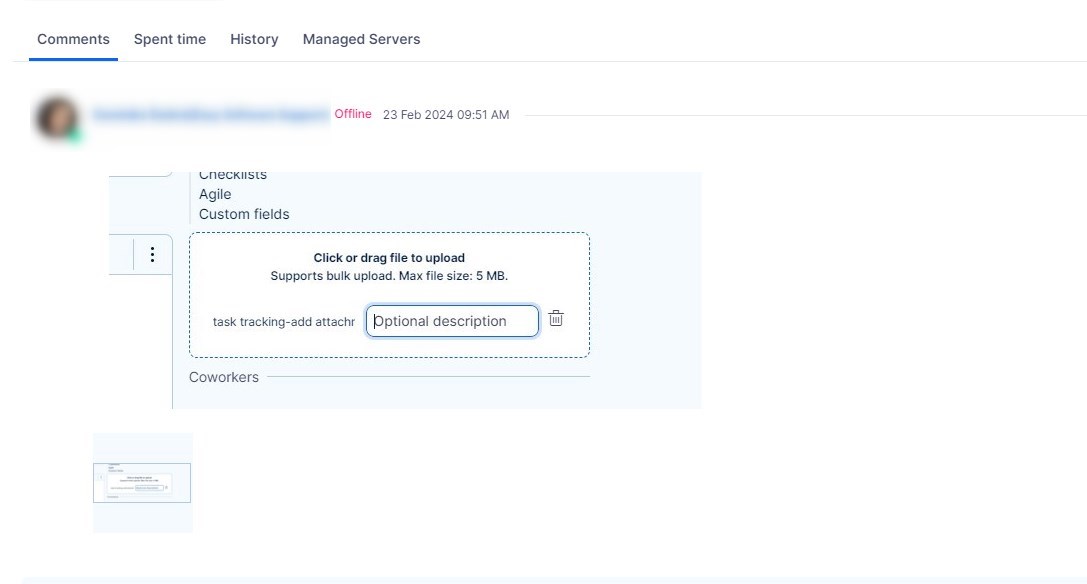Click the commenter's profile avatar
1087x584 pixels.
(x=57, y=118)
